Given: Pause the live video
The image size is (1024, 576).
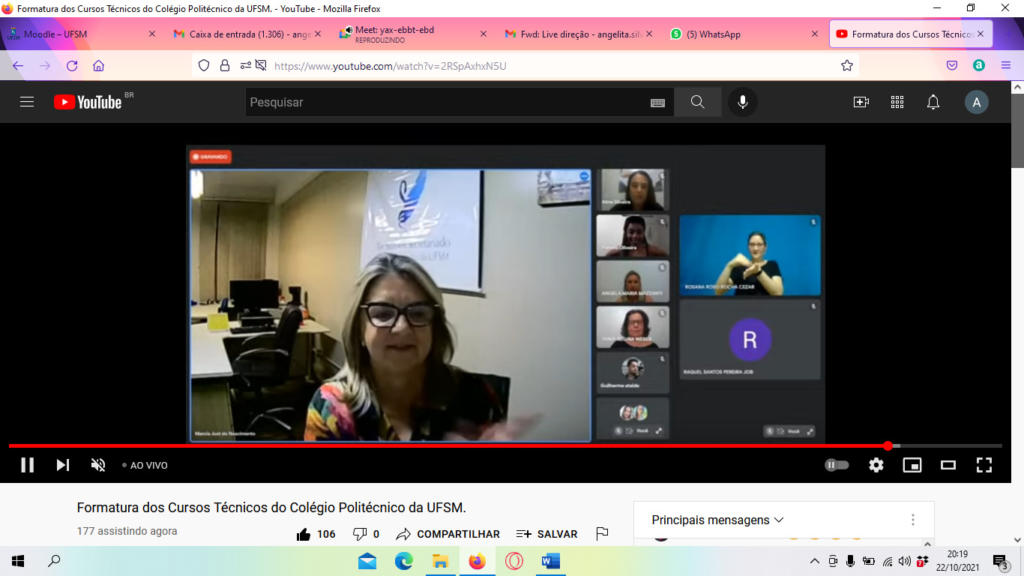Looking at the screenshot, I should (27, 465).
